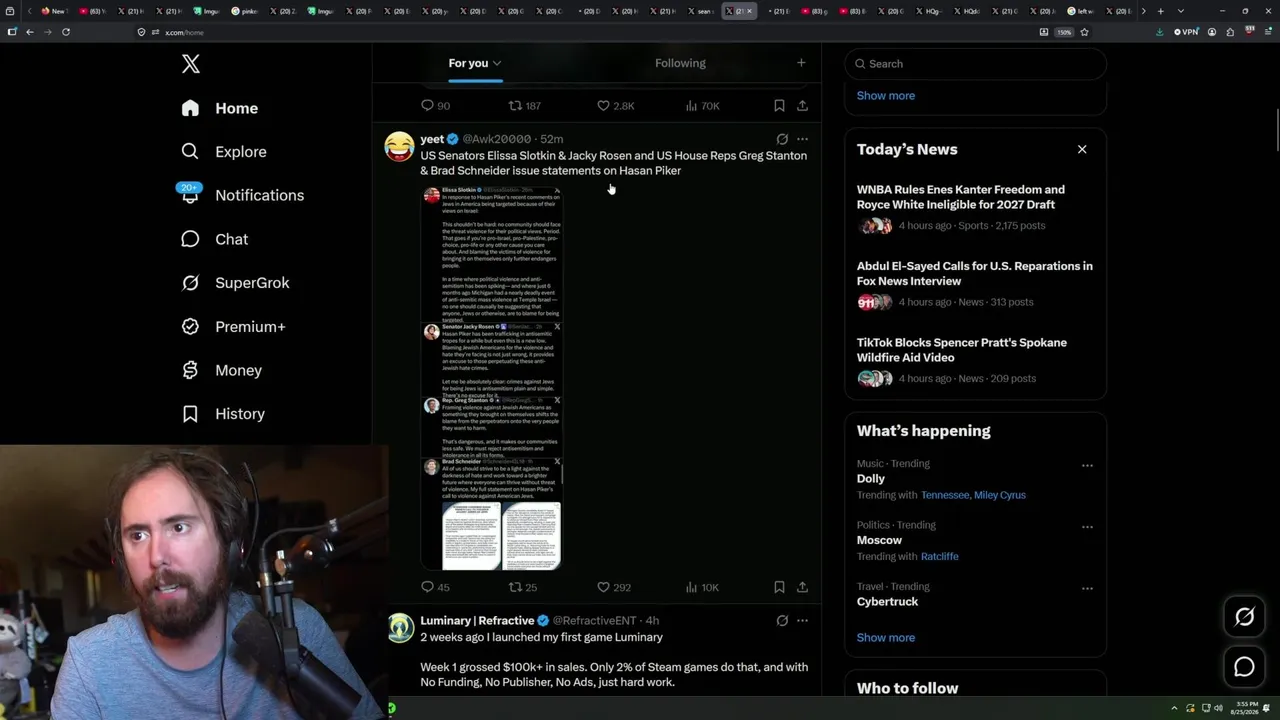Click the Home house icon

pos(190,108)
